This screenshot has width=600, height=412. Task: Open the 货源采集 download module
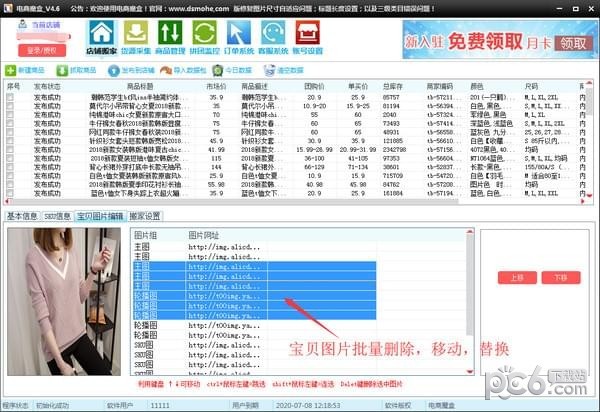tap(136, 37)
